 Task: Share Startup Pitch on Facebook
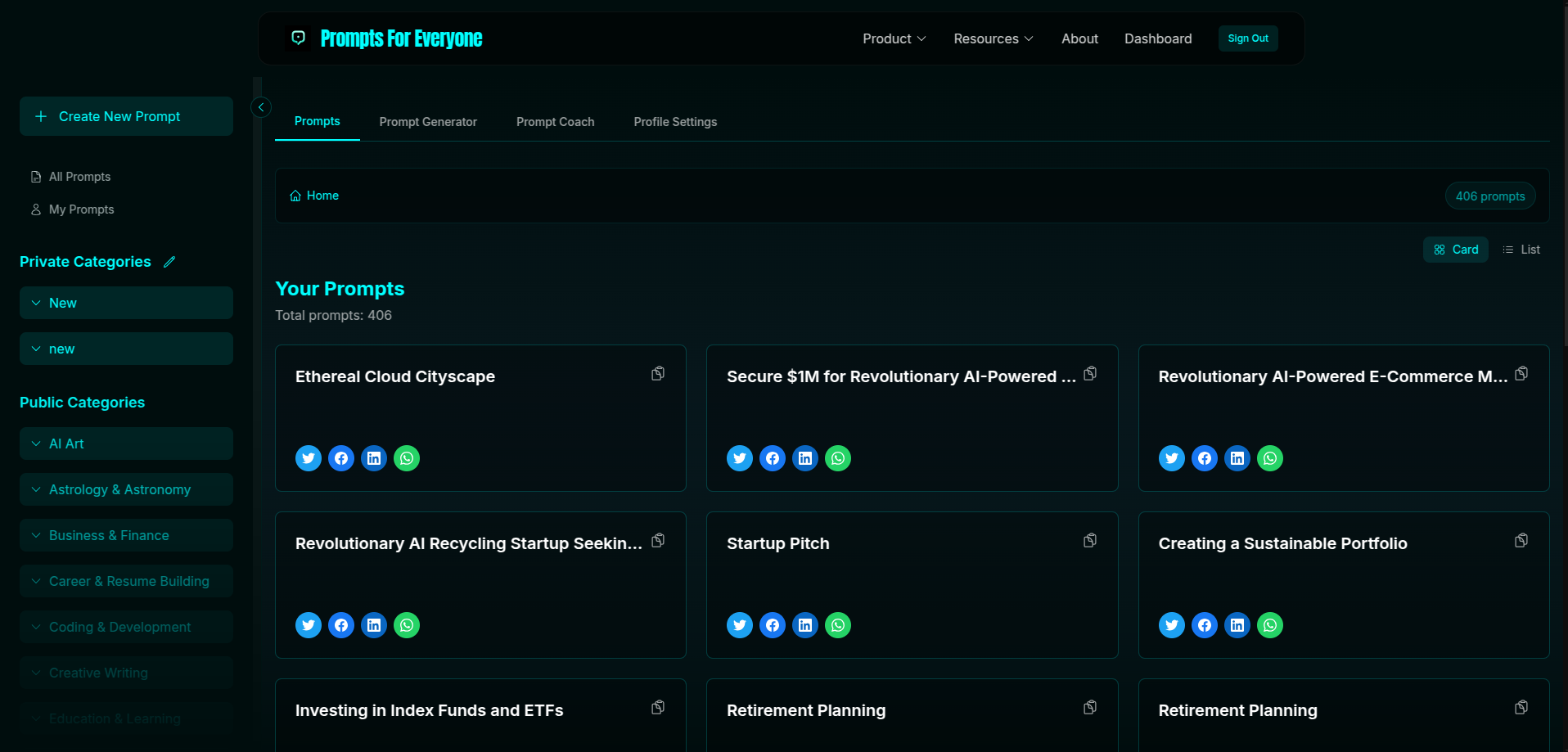tap(773, 625)
